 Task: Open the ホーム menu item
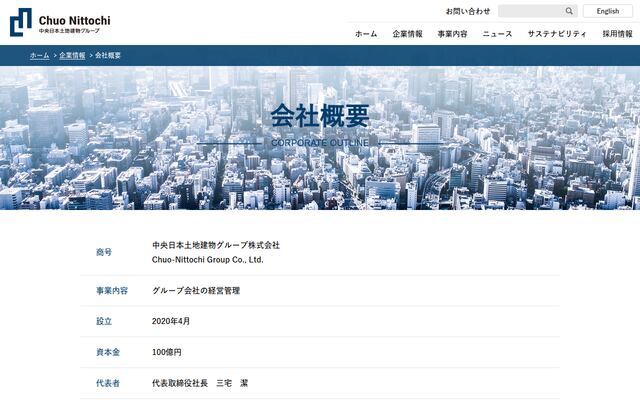[366, 34]
